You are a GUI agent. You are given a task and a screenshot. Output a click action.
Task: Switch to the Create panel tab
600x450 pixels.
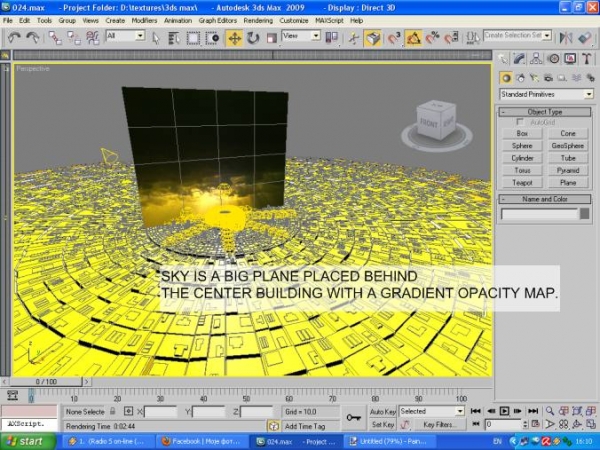coord(503,59)
